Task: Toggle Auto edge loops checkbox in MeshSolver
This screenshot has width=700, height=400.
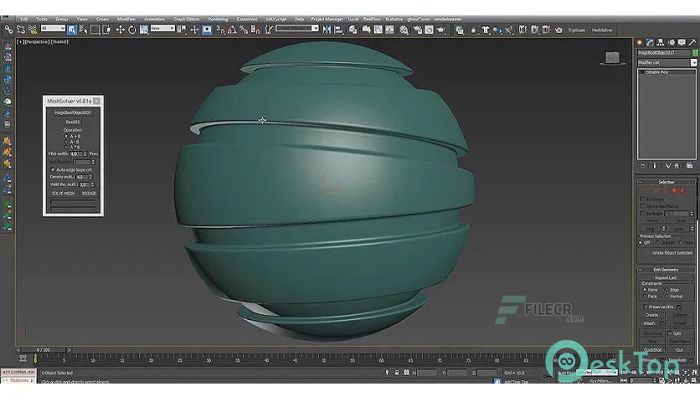Action: [x=53, y=170]
